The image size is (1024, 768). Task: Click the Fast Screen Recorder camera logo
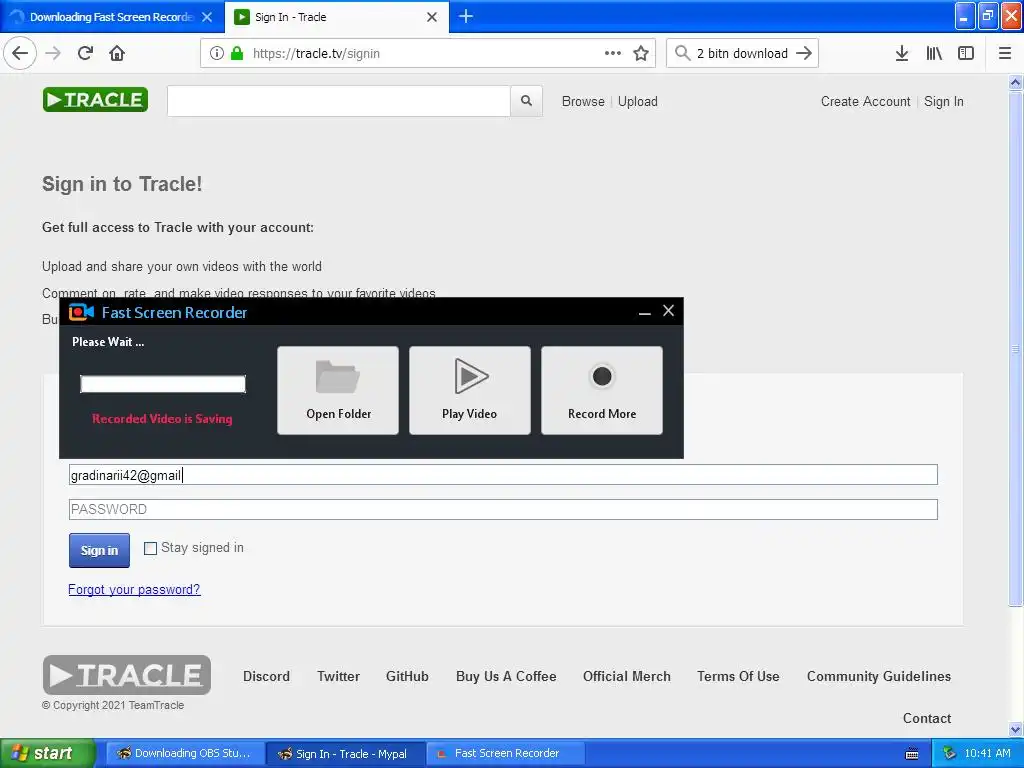(x=81, y=312)
